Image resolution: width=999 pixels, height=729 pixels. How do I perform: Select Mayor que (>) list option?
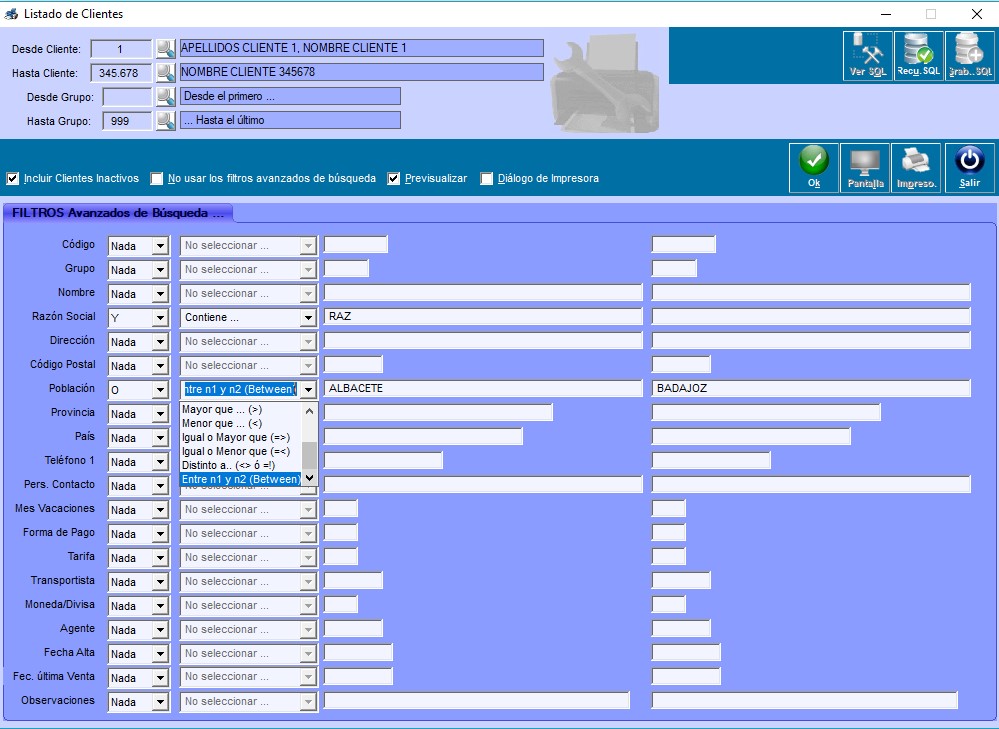pyautogui.click(x=222, y=409)
